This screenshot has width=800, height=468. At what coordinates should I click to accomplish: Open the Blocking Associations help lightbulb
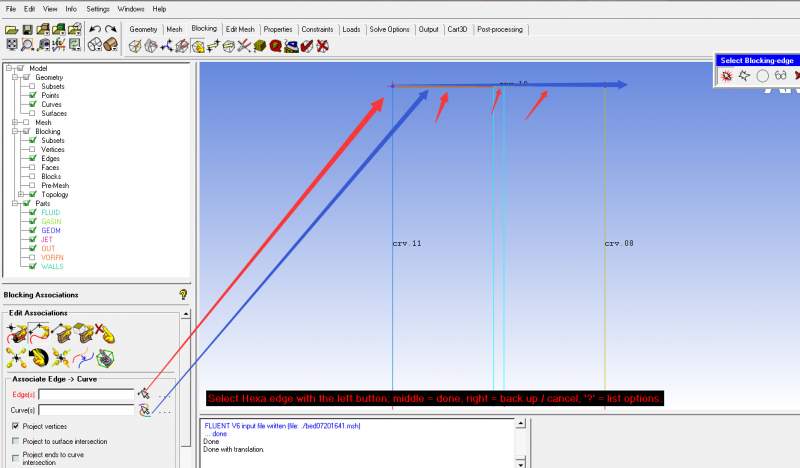[x=183, y=294]
